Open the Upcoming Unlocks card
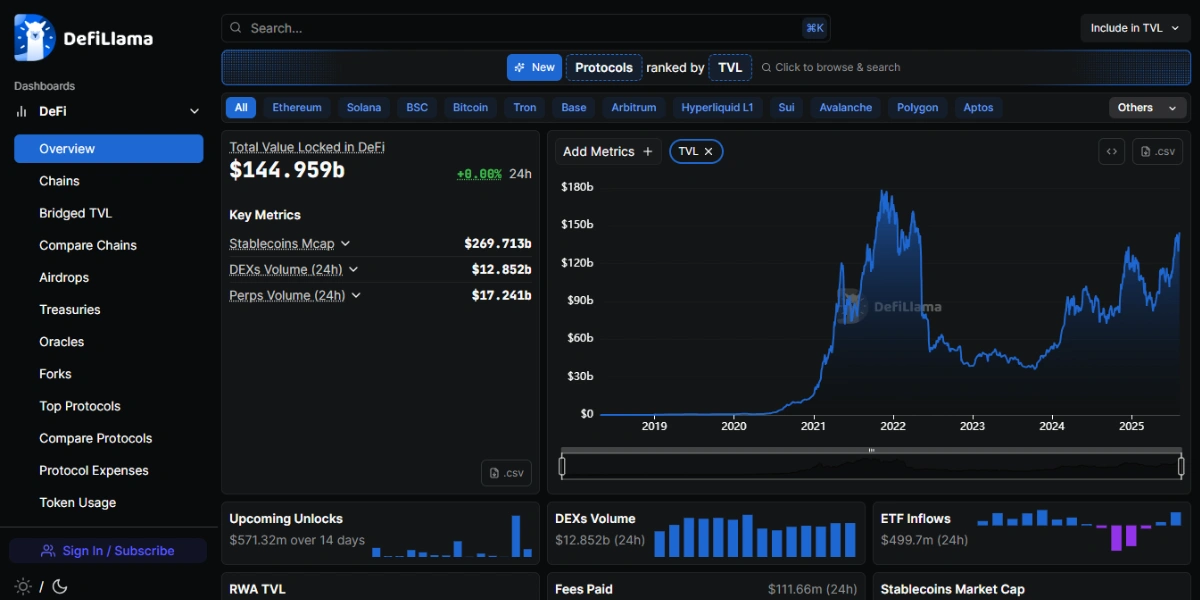The image size is (1200, 600). click(381, 533)
